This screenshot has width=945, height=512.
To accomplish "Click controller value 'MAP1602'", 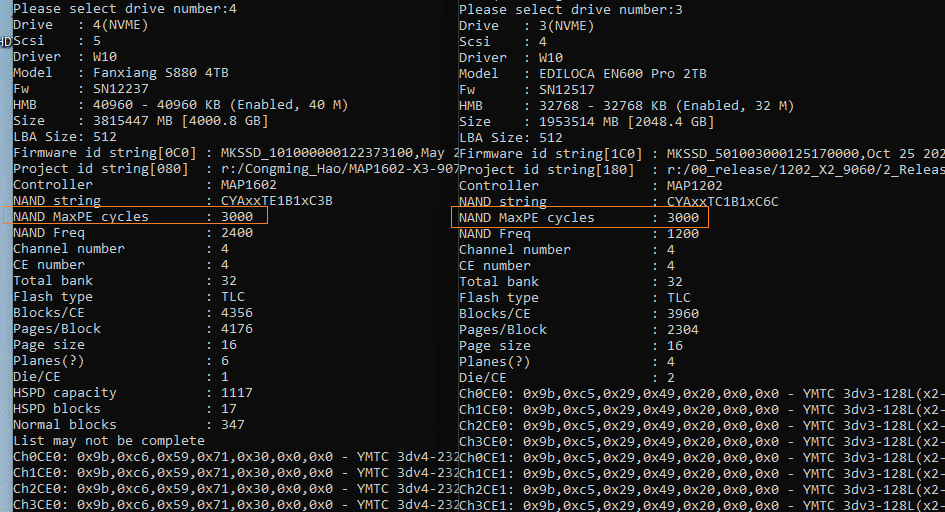I will [248, 184].
